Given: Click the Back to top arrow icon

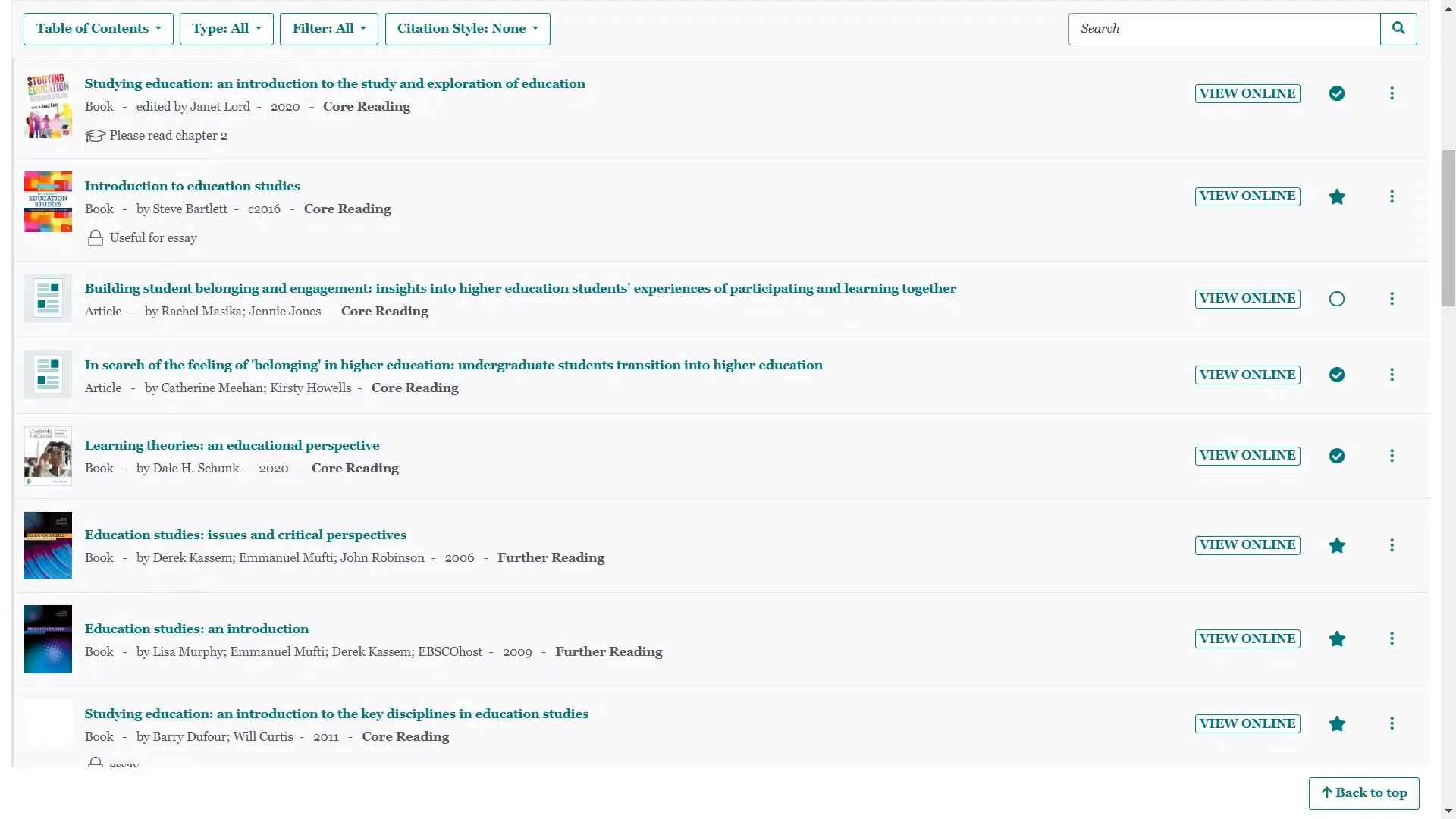Looking at the screenshot, I should [x=1326, y=792].
